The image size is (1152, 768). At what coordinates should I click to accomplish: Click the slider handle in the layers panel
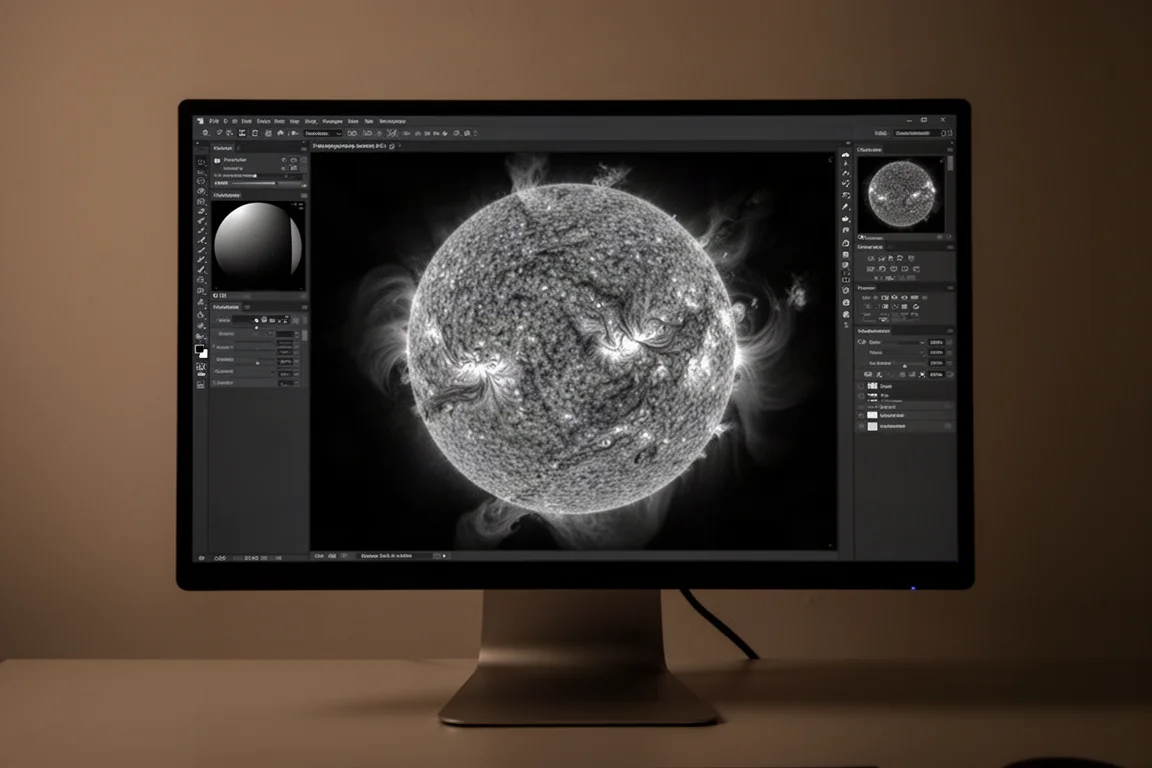pyautogui.click(x=904, y=365)
